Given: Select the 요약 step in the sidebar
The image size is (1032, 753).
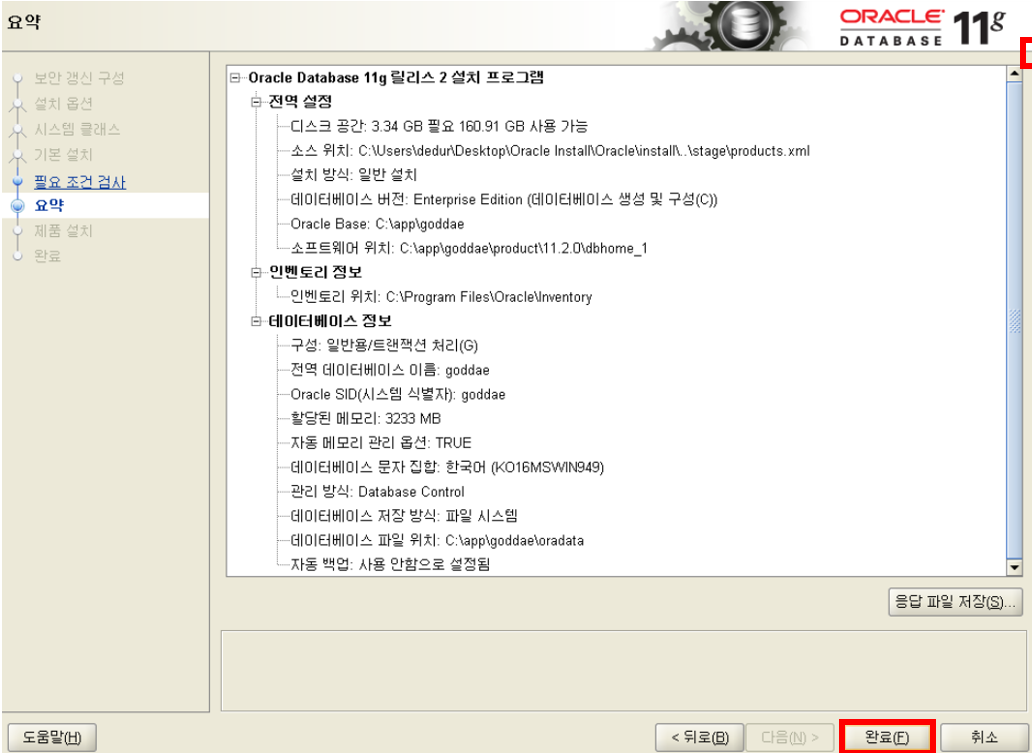Looking at the screenshot, I should click(x=49, y=205).
